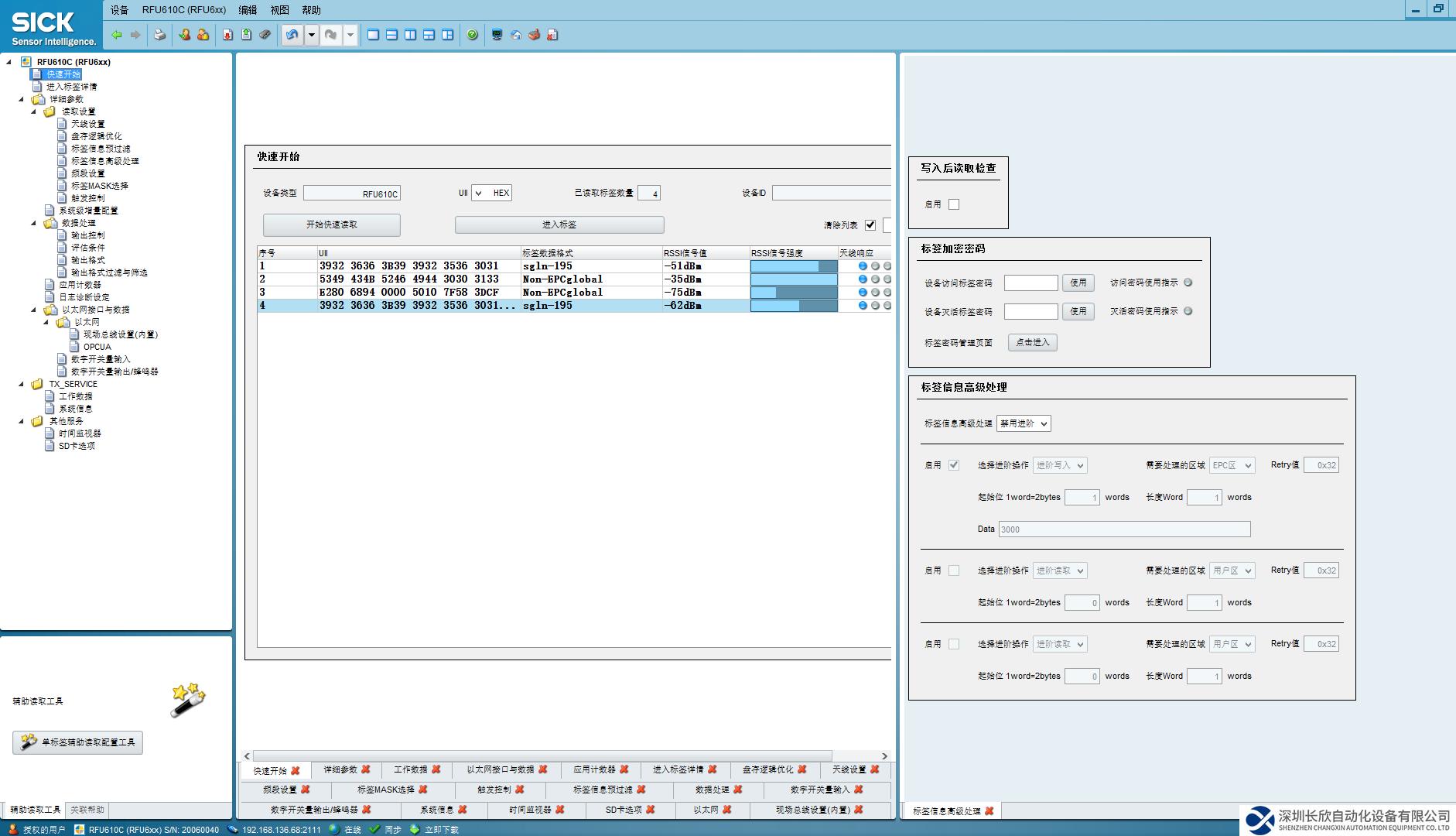Click the 点击进入 button
This screenshot has width=1456, height=836.
1032,342
